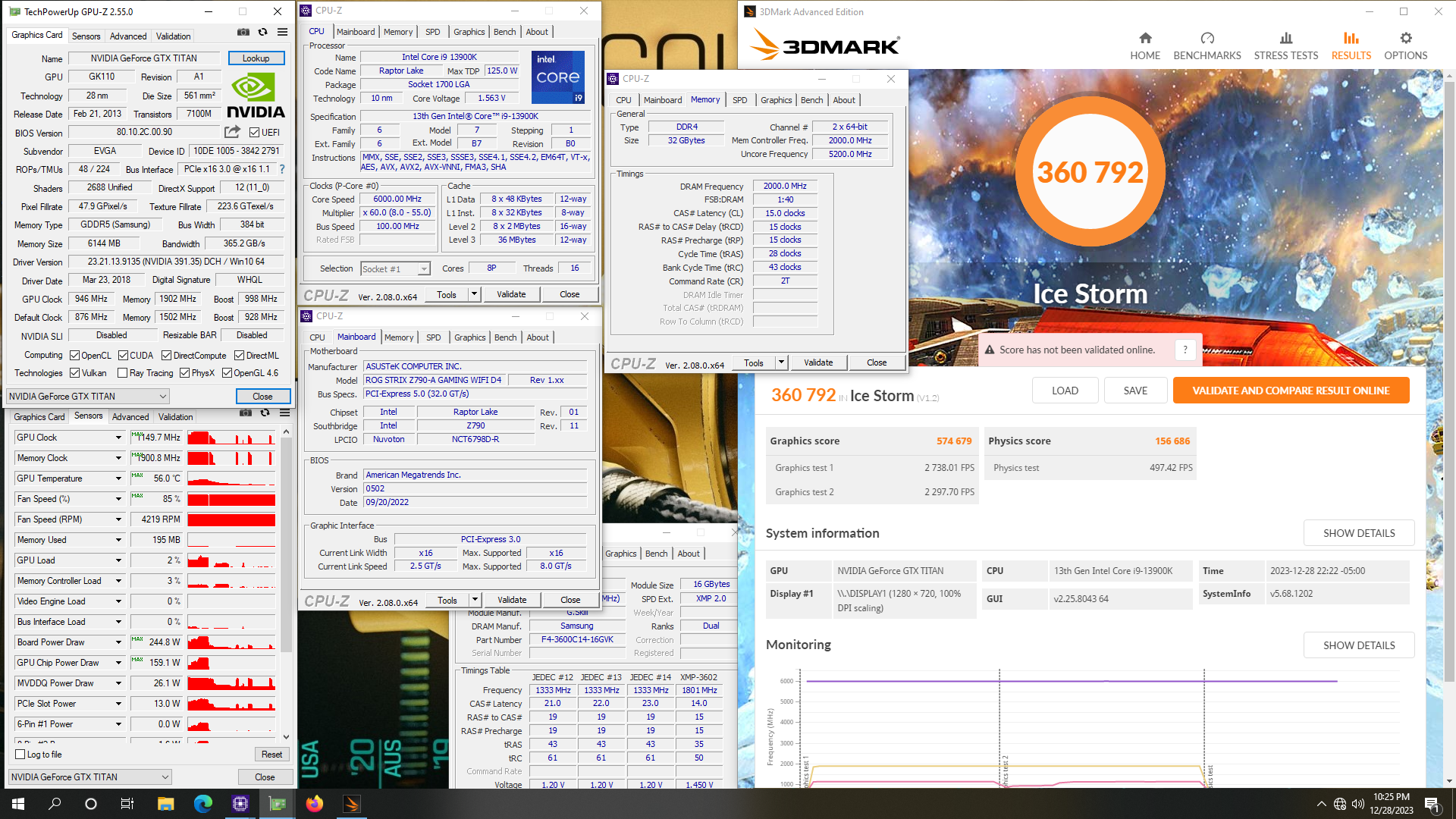Open 3DMark STRESS TESTS section
The width and height of the screenshot is (1456, 819).
click(x=1286, y=45)
